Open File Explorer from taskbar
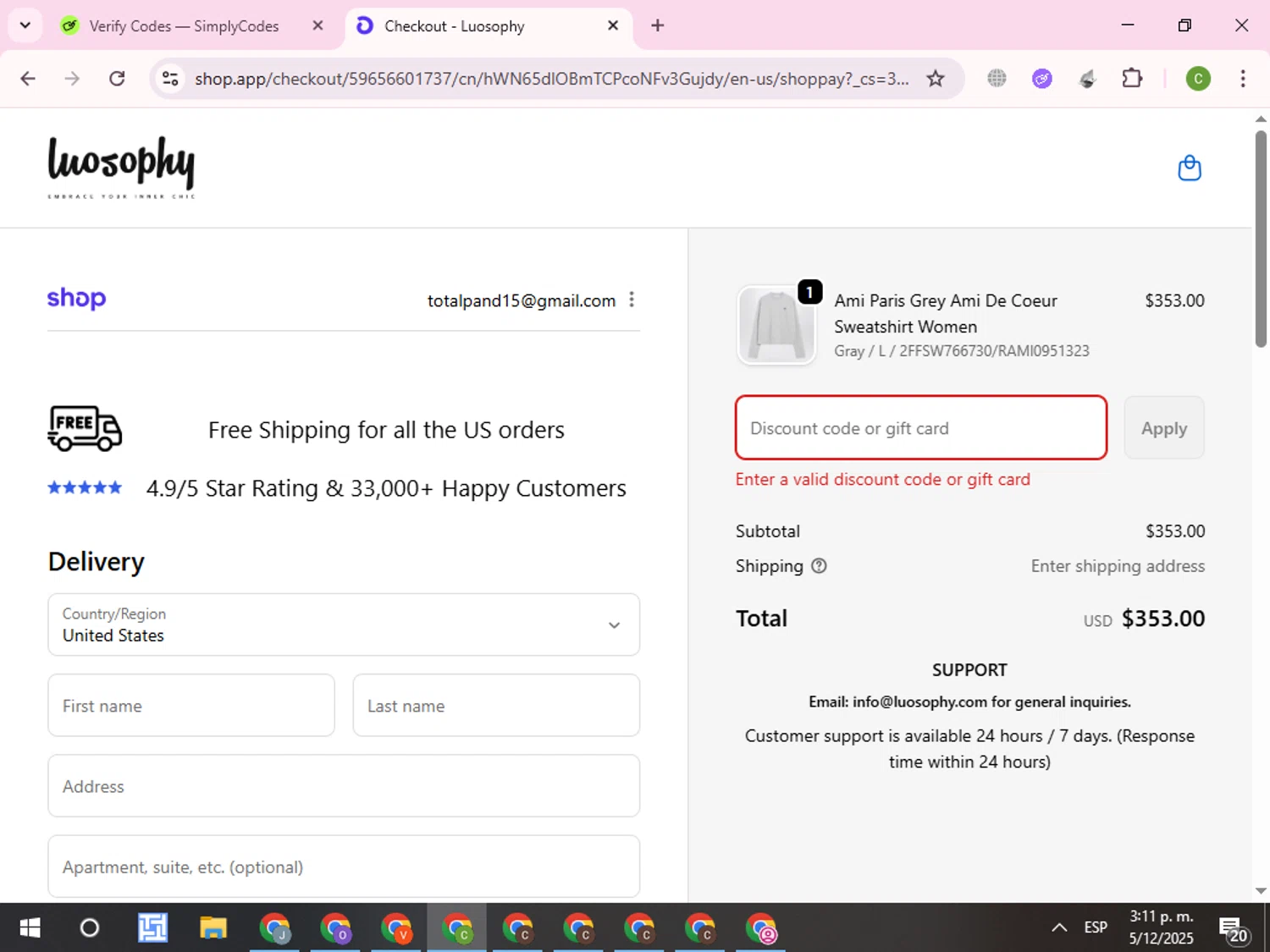Image resolution: width=1270 pixels, height=952 pixels. coord(213,928)
